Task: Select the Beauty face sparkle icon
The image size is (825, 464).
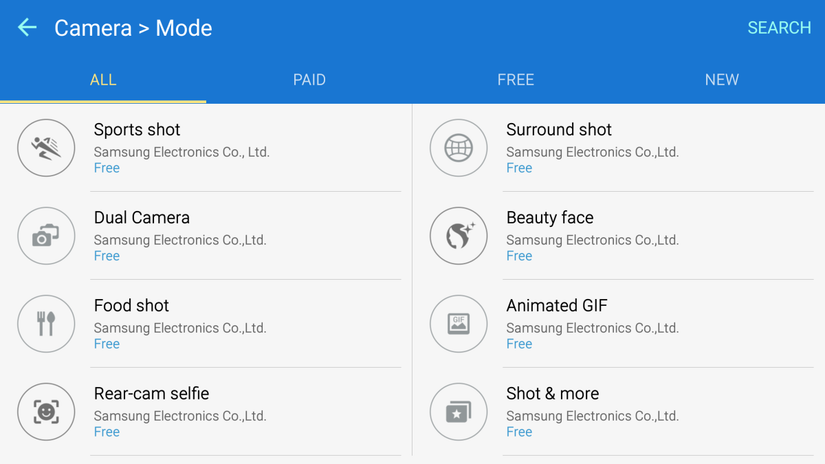Action: (x=459, y=236)
